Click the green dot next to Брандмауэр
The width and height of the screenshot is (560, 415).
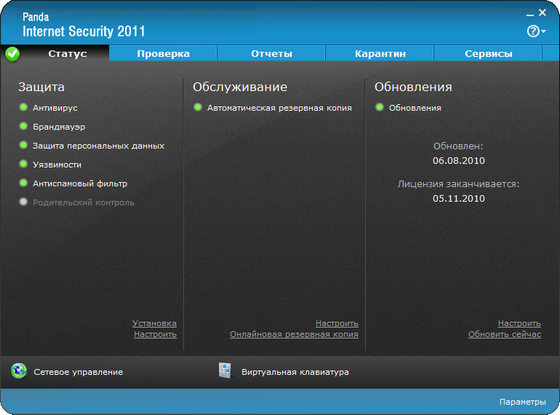(23, 126)
